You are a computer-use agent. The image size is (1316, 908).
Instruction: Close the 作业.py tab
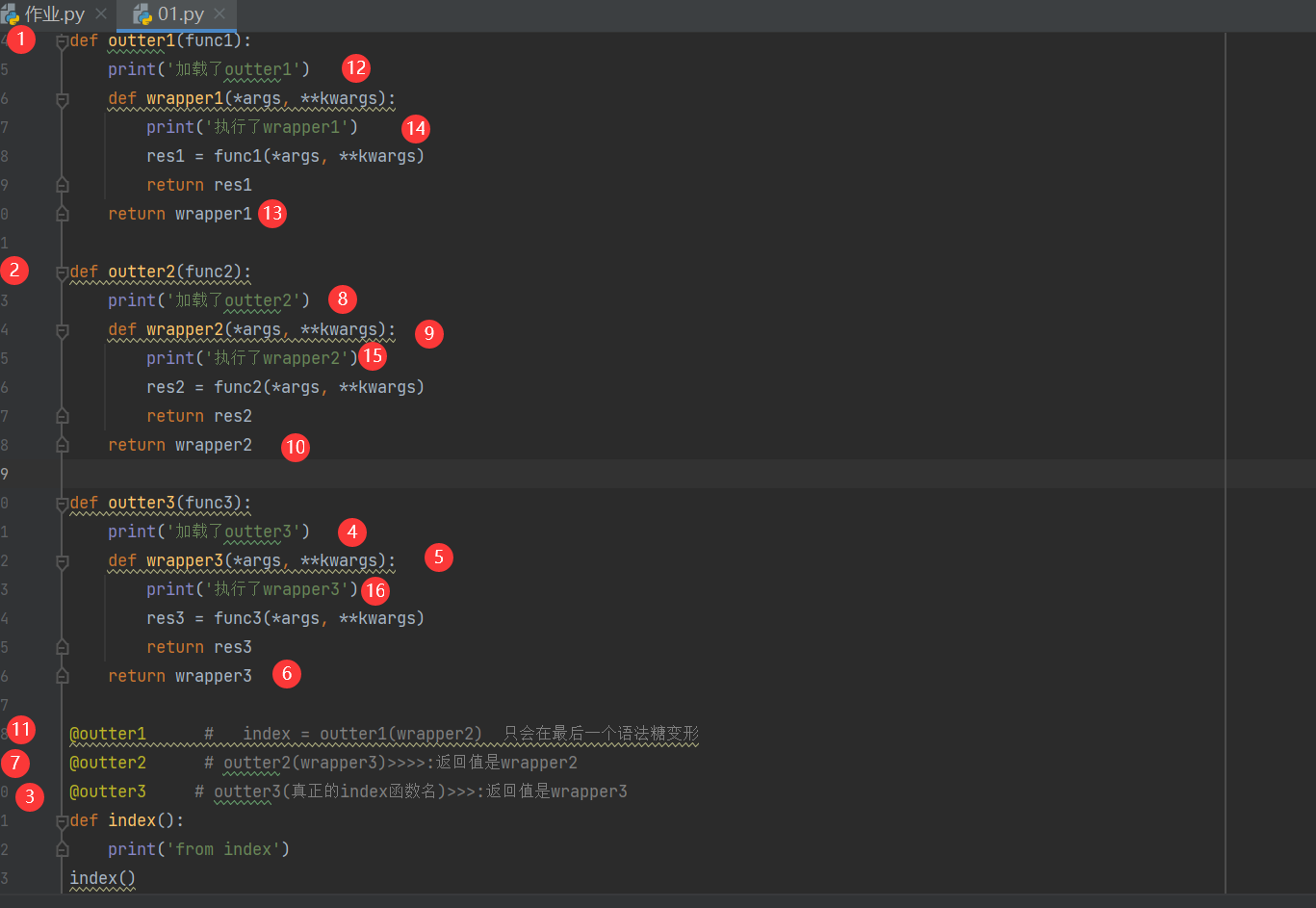point(101,14)
